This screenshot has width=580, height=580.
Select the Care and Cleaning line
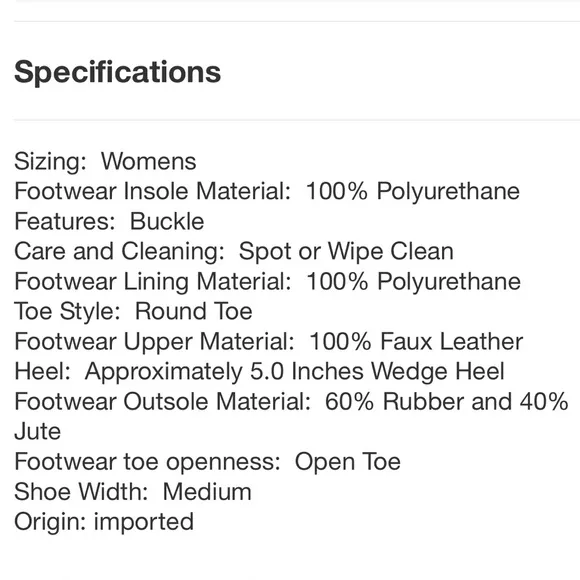[234, 252]
